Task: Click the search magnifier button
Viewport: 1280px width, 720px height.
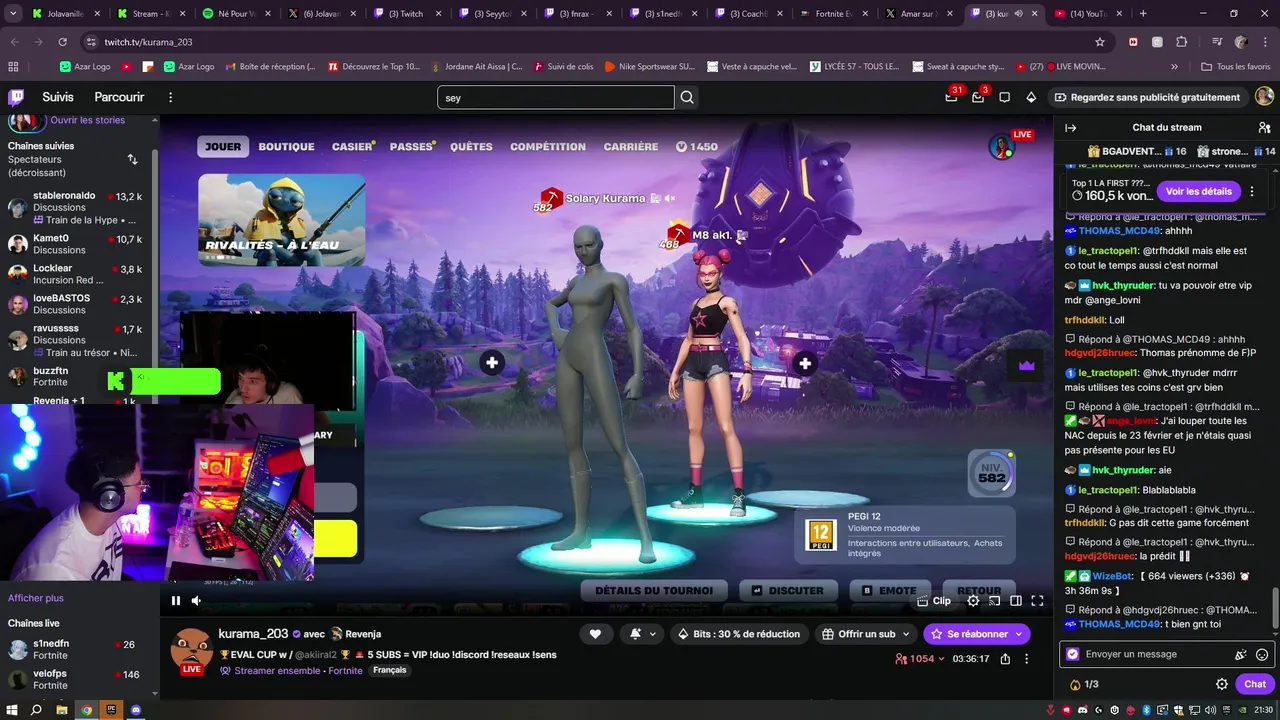Action: pyautogui.click(x=687, y=98)
